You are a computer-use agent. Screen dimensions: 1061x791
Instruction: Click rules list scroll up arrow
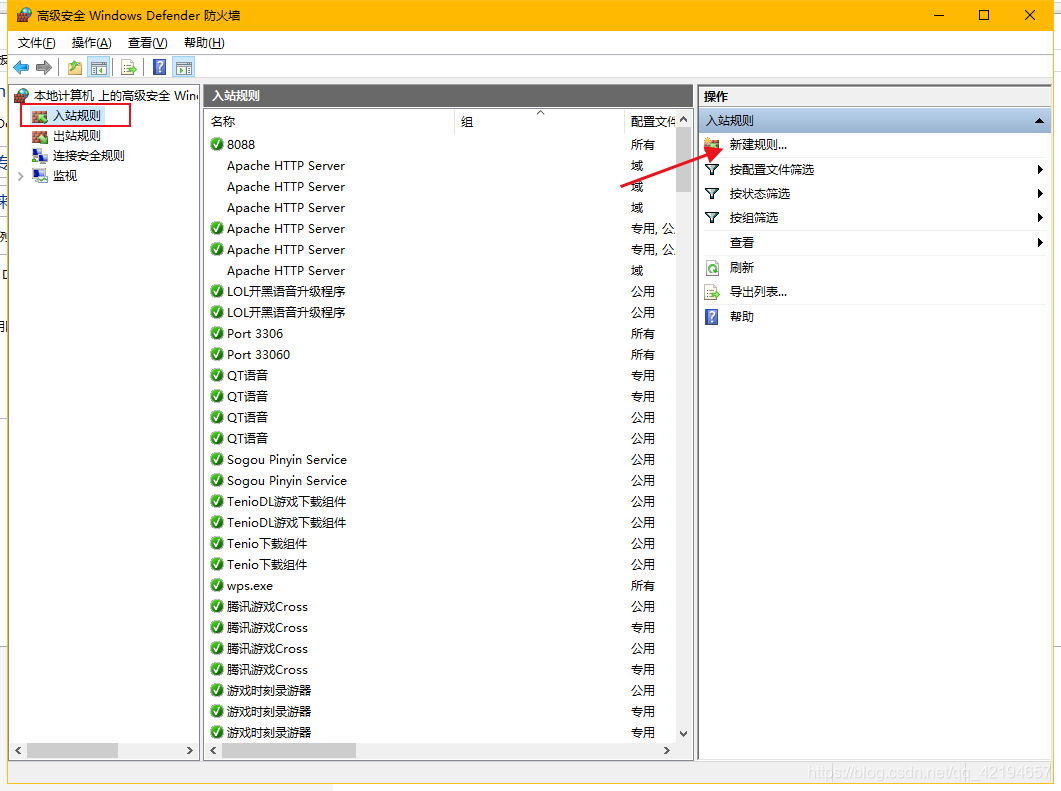pos(683,119)
